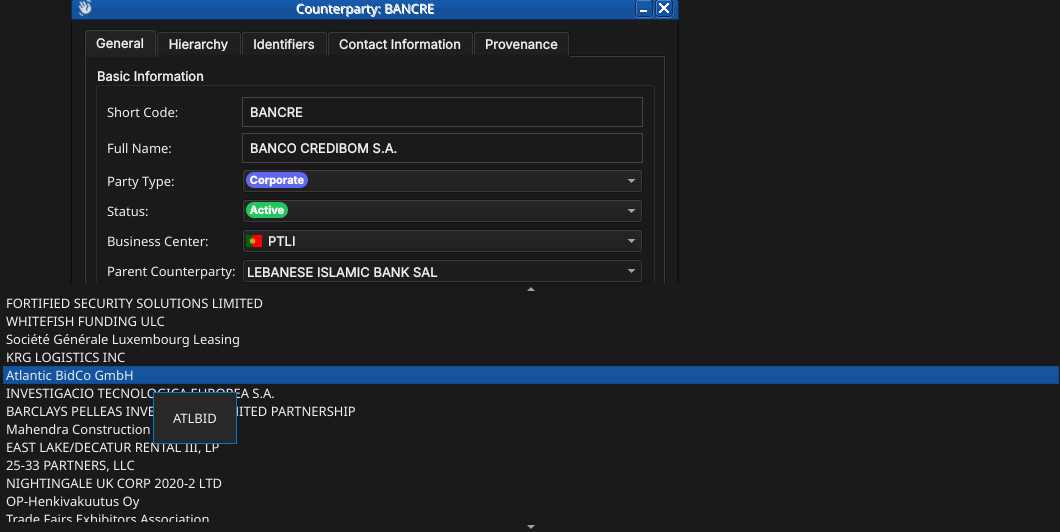Viewport: 1060px width, 532px height.
Task: Open the Party Type dropdown
Action: (x=442, y=180)
